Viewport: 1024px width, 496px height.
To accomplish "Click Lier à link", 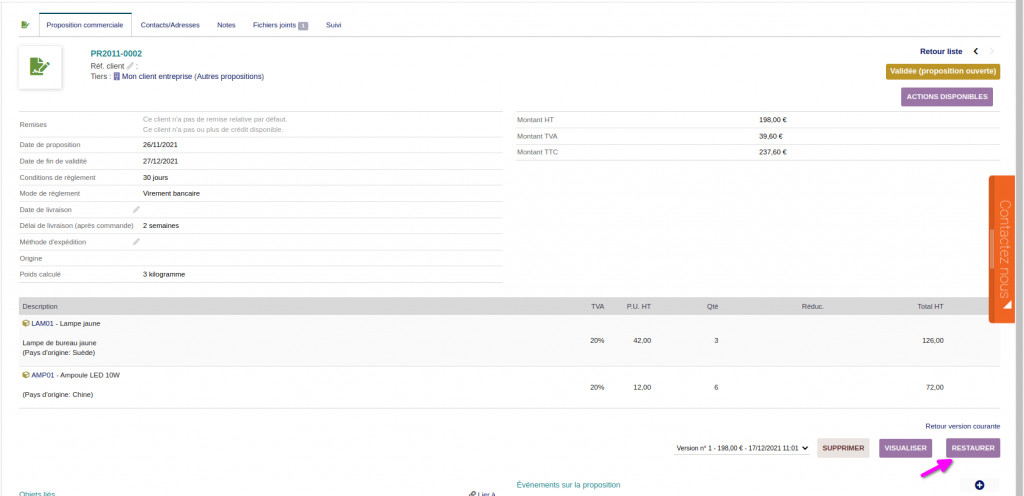I will point(486,493).
